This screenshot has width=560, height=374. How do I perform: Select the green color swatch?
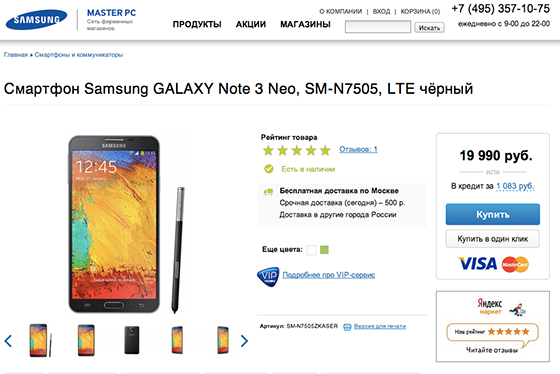point(324,250)
